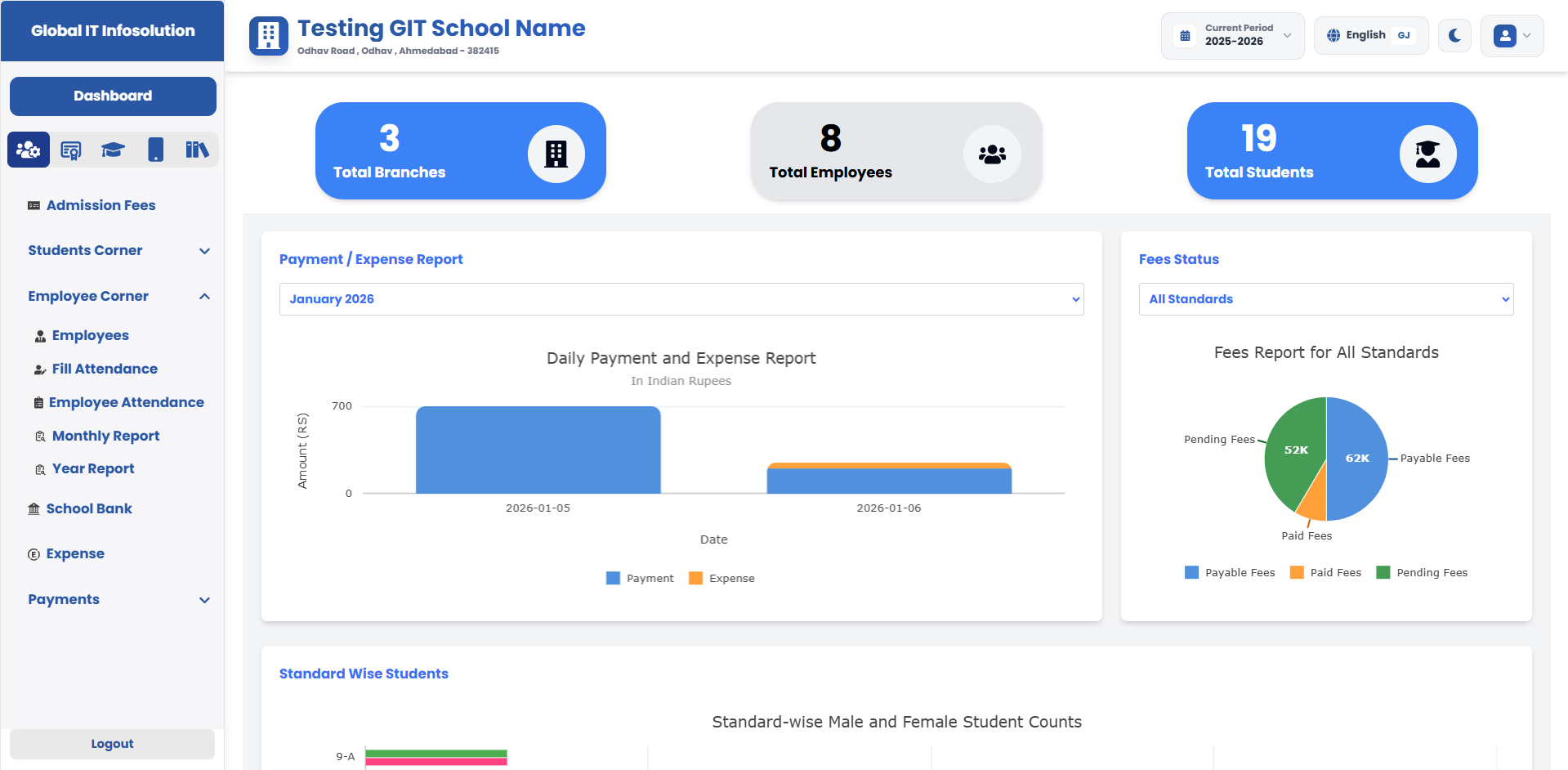This screenshot has height=770, width=1568.
Task: Log out using the Logout button
Action: point(112,744)
